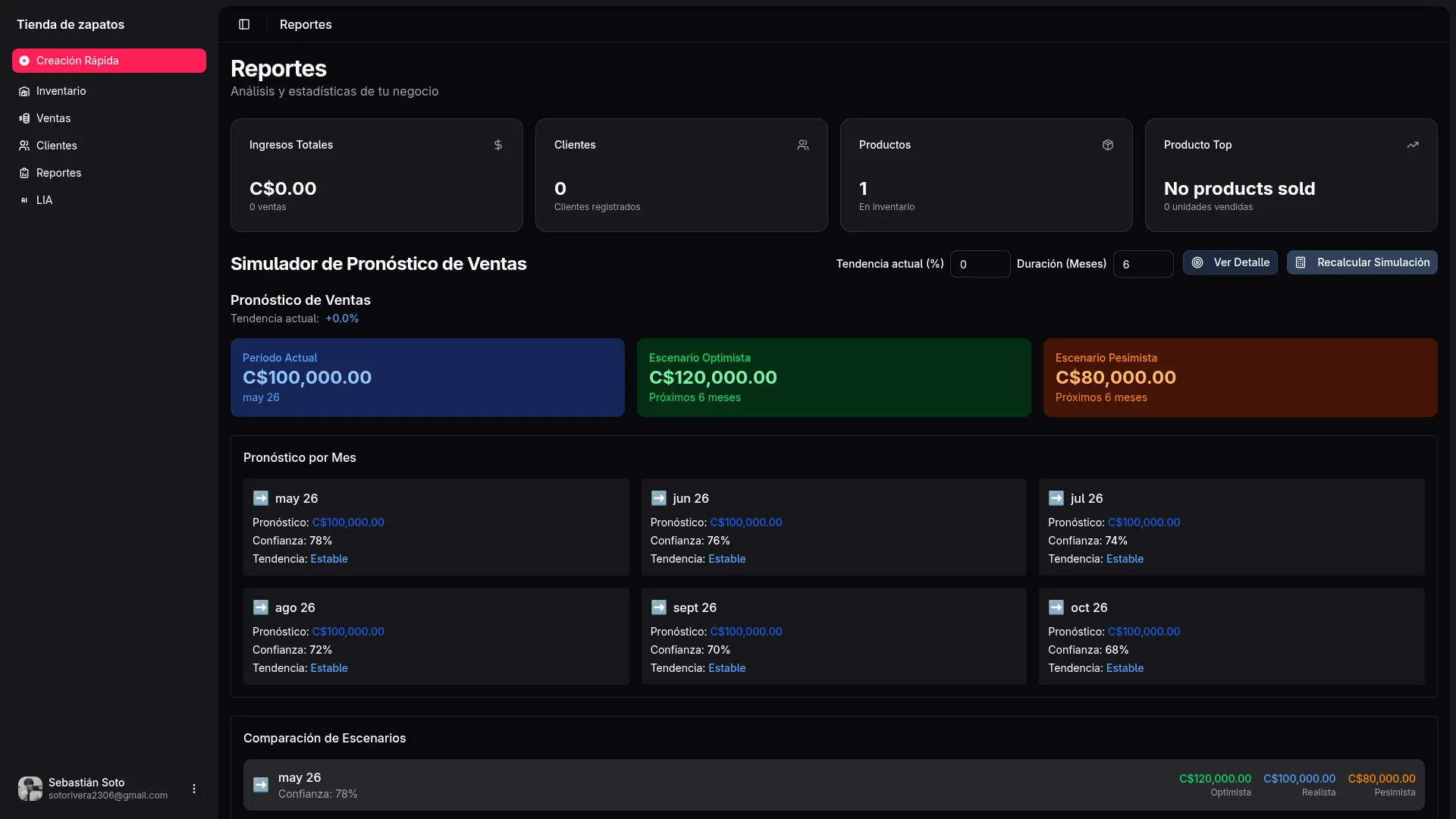
Task: Click 'Confianza: 78%' in may 26 forecast card
Action: click(292, 541)
